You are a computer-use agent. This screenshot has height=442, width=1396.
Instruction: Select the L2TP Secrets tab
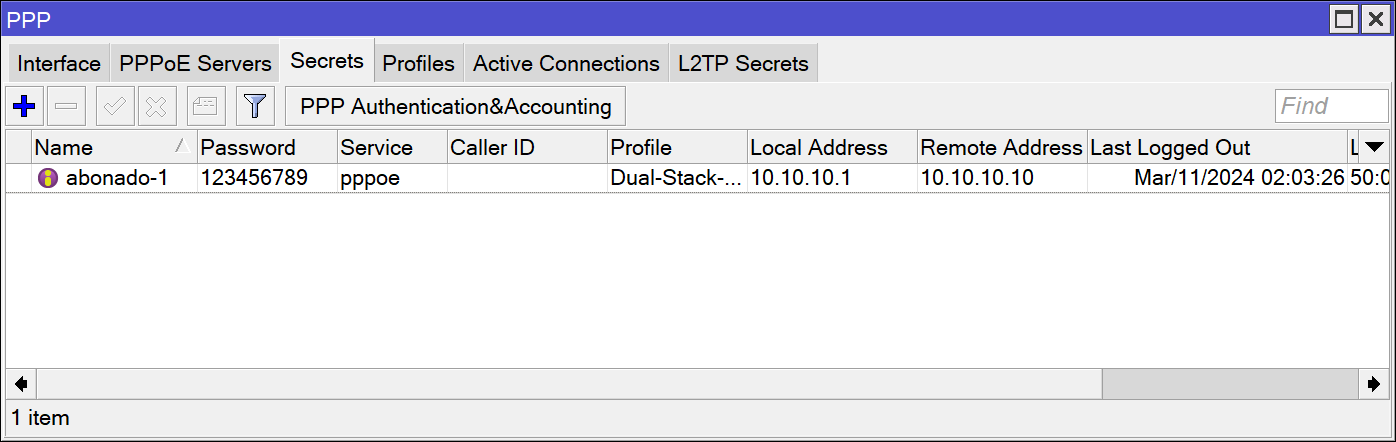tap(743, 64)
